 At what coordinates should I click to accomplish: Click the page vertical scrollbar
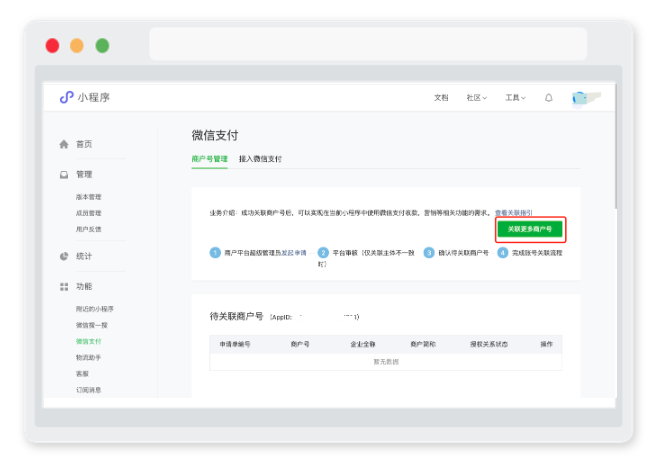pos(615,147)
